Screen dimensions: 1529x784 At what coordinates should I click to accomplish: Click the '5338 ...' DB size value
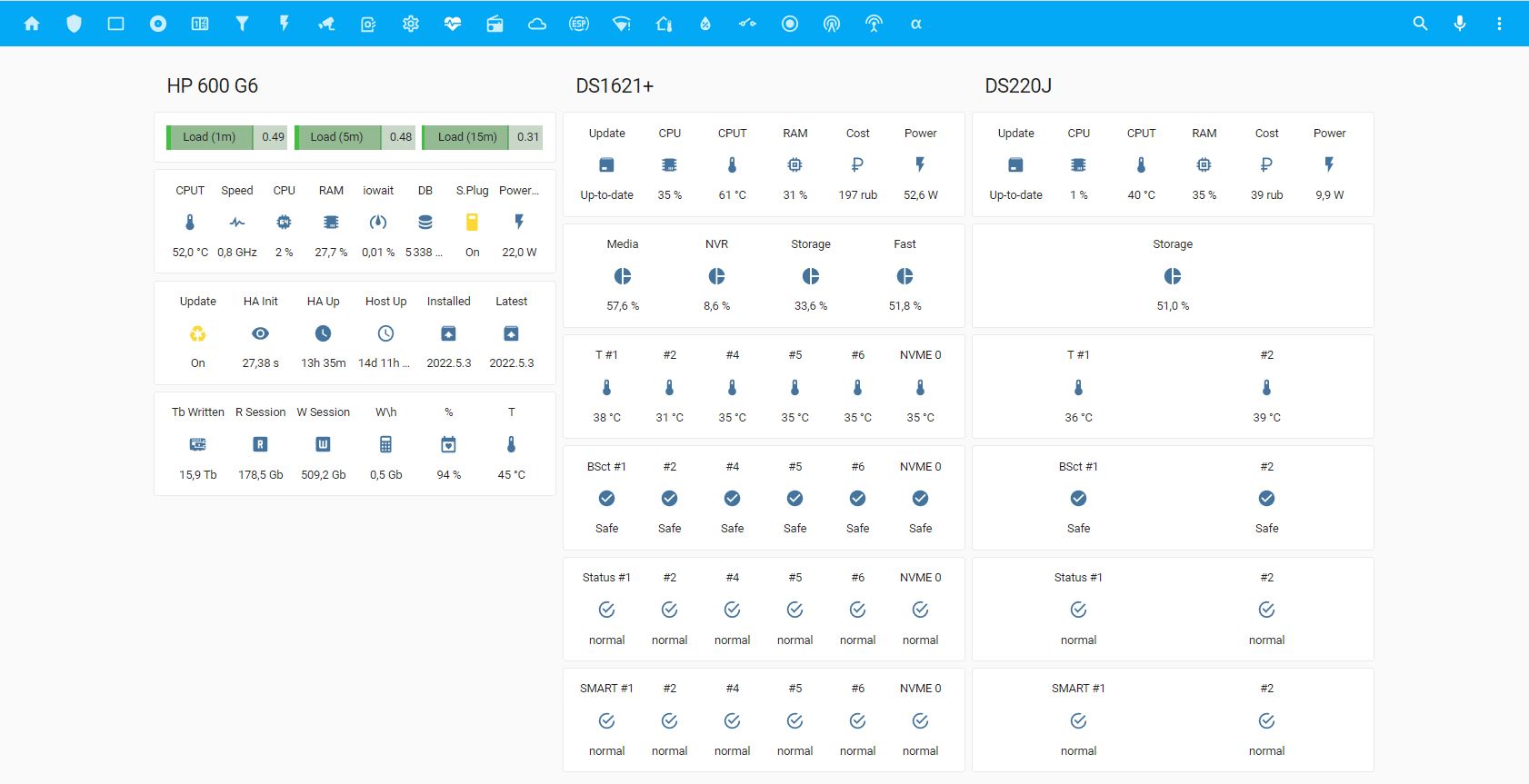pos(424,253)
